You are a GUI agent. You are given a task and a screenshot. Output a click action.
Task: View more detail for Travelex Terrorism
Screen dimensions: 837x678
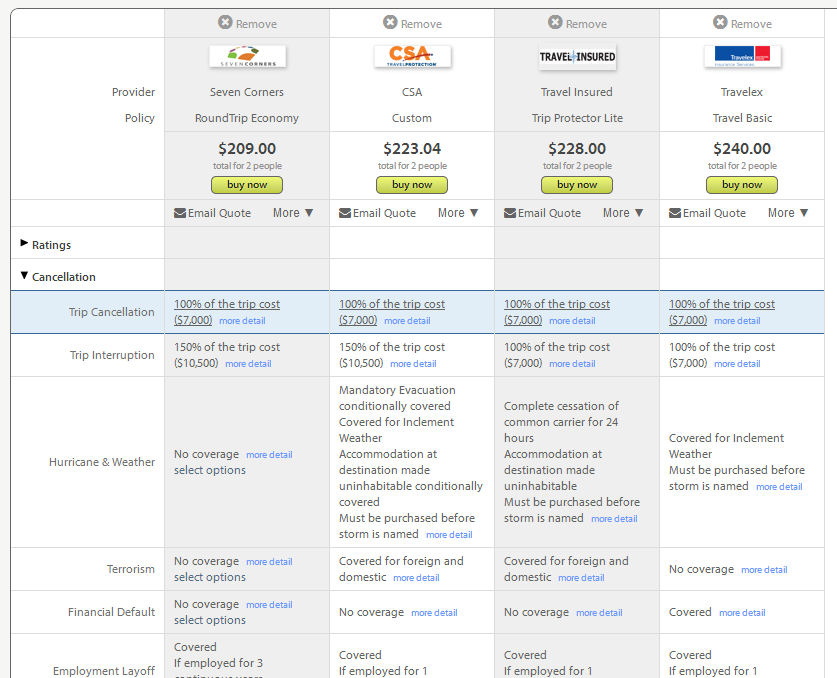tap(764, 570)
